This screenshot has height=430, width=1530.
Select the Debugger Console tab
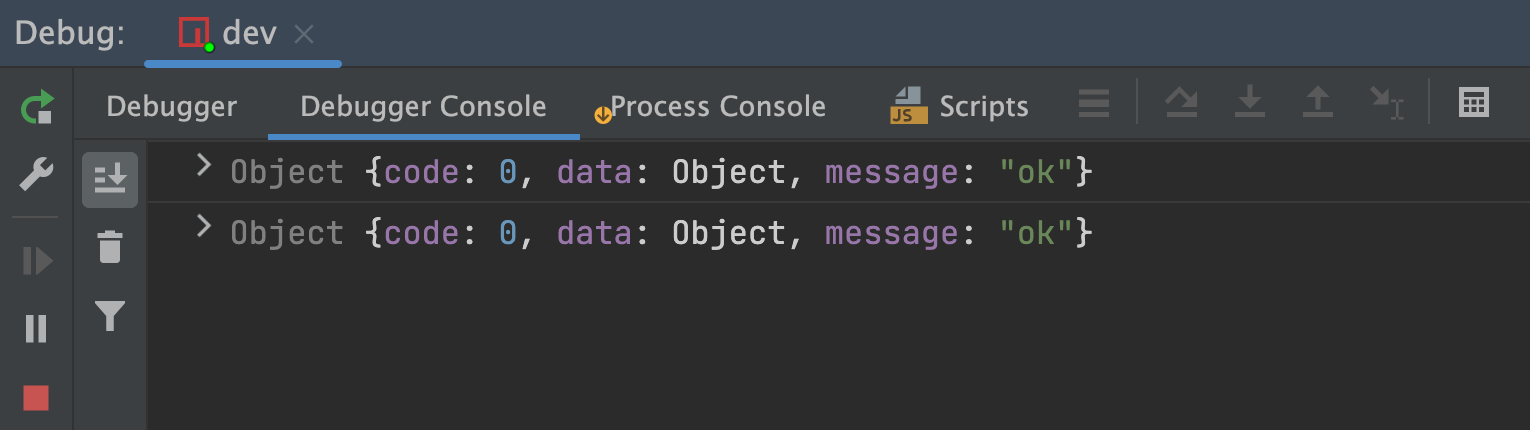point(423,106)
